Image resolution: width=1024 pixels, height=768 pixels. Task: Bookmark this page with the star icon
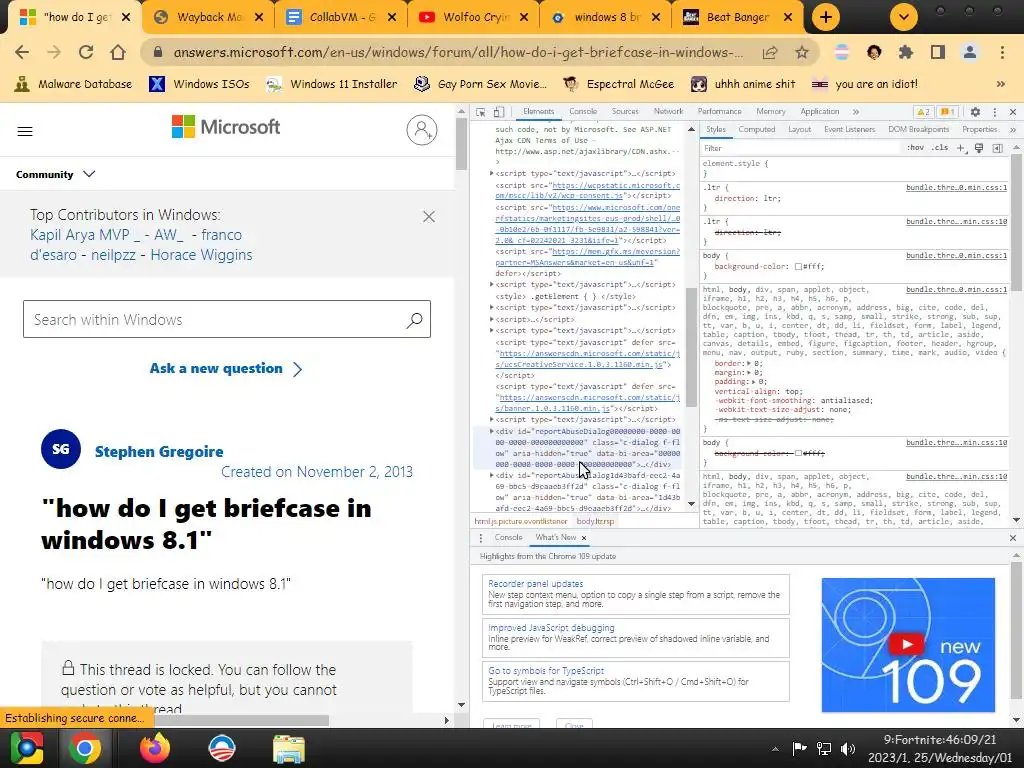pyautogui.click(x=802, y=52)
